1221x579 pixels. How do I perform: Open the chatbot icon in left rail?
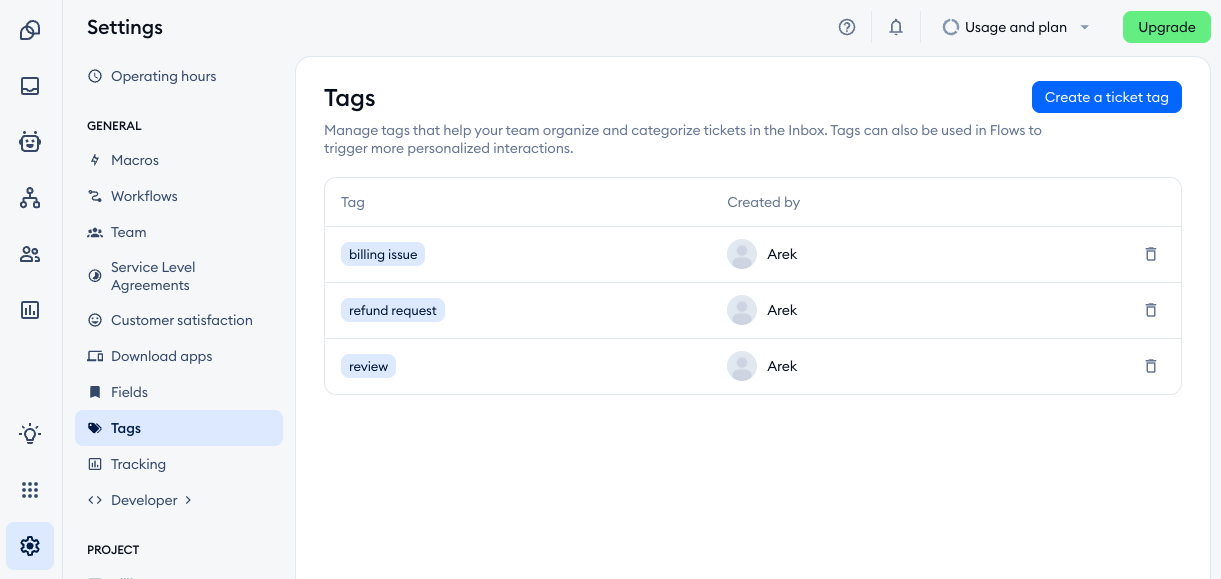30,142
